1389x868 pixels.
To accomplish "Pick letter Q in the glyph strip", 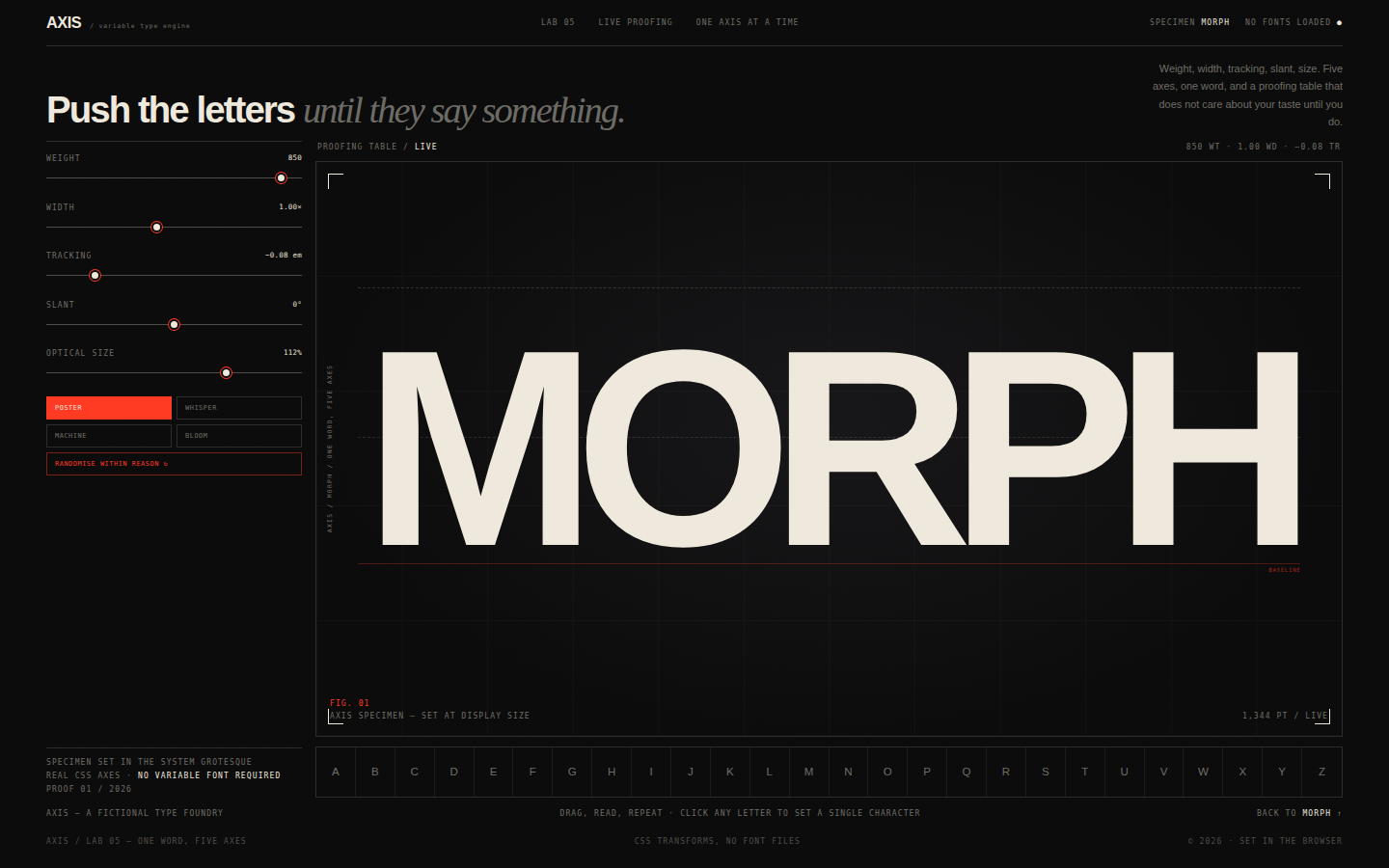I will coord(967,772).
